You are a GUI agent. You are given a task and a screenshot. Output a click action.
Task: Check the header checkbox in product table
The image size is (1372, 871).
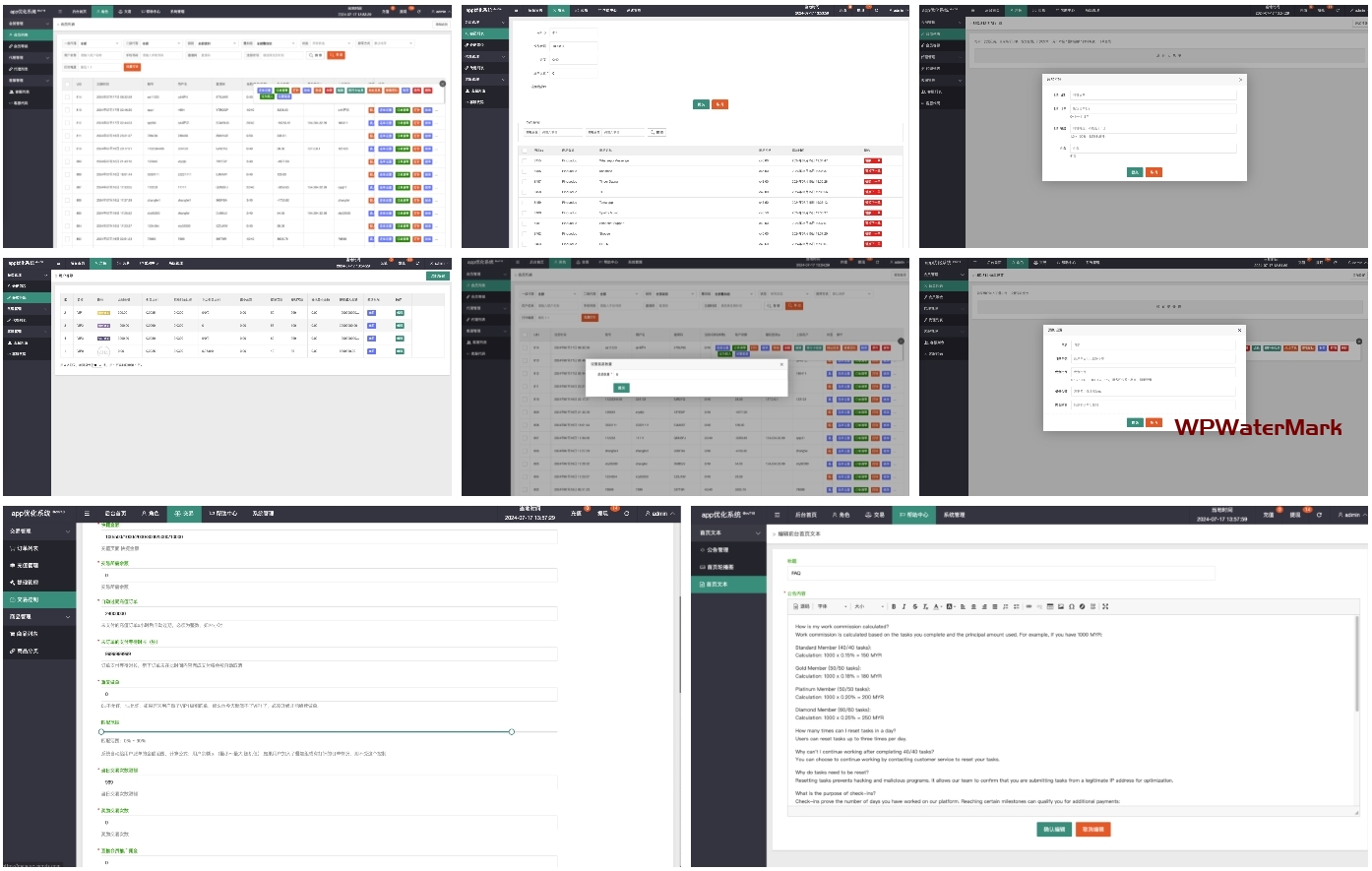click(525, 150)
